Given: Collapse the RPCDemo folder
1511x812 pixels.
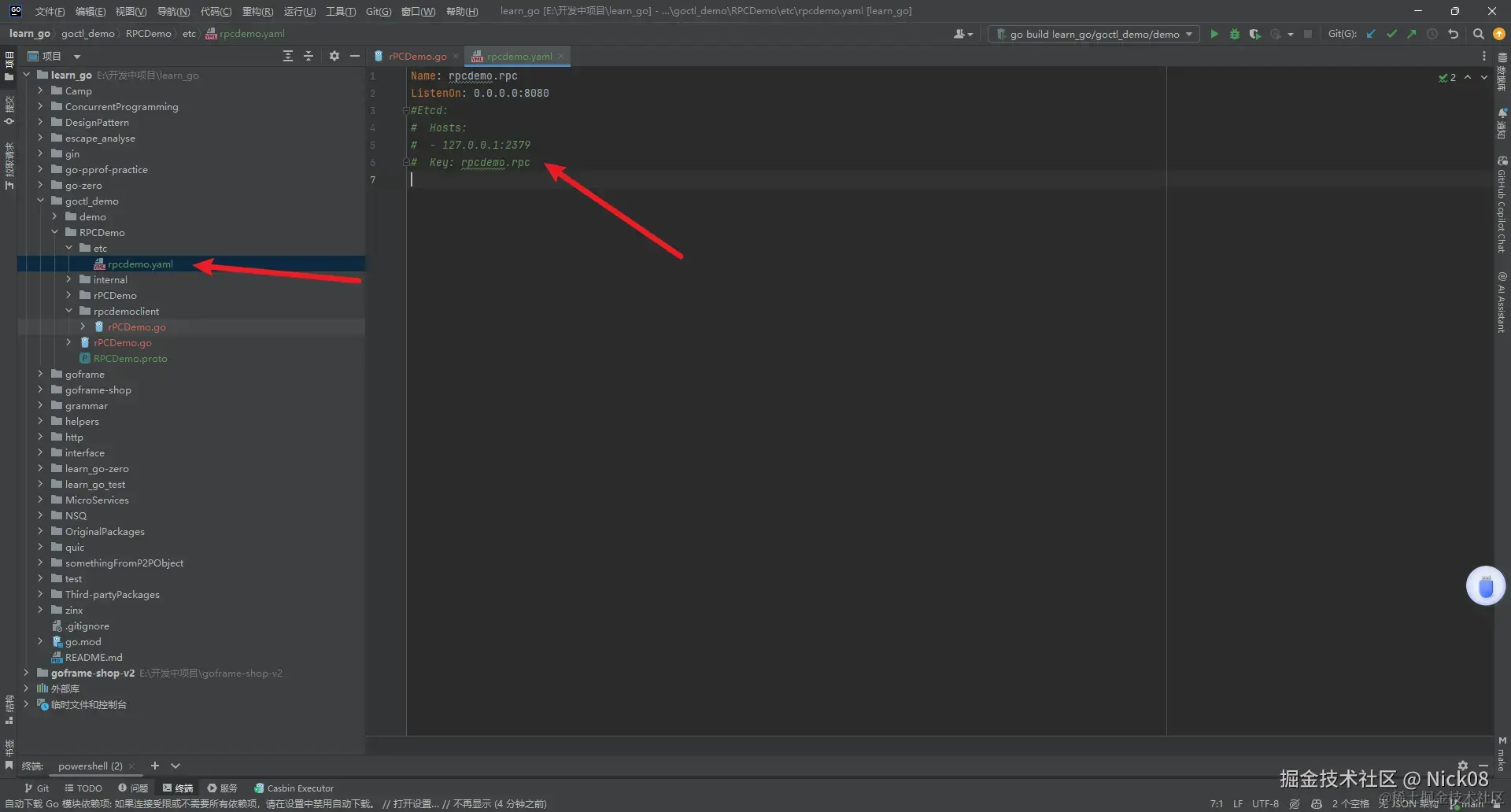Looking at the screenshot, I should [54, 232].
